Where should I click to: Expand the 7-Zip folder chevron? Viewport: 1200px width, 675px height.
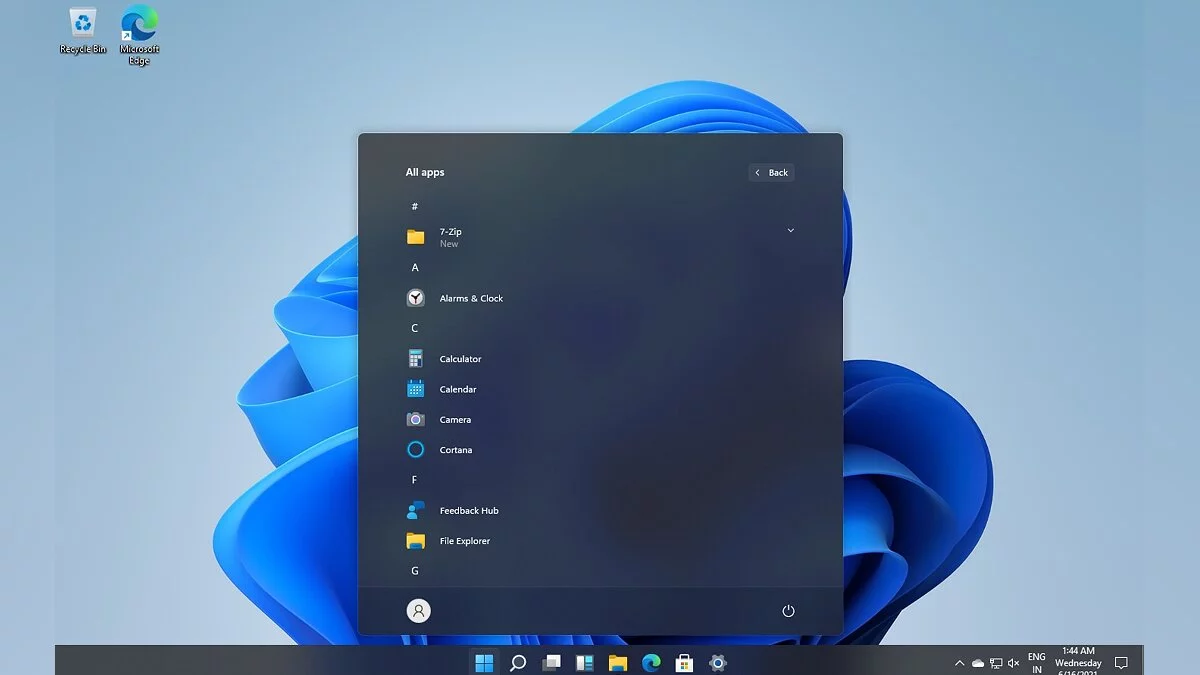(x=790, y=231)
